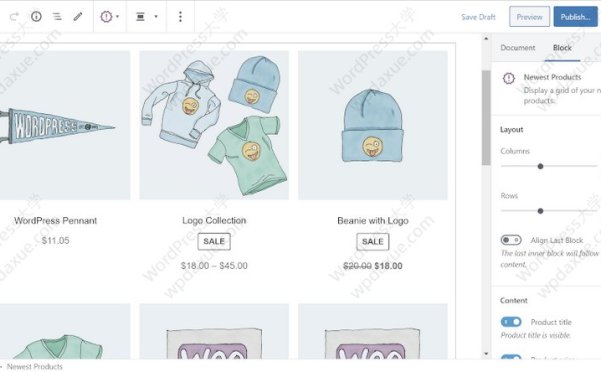Select the Beanie with Logo product image

pyautogui.click(x=373, y=125)
